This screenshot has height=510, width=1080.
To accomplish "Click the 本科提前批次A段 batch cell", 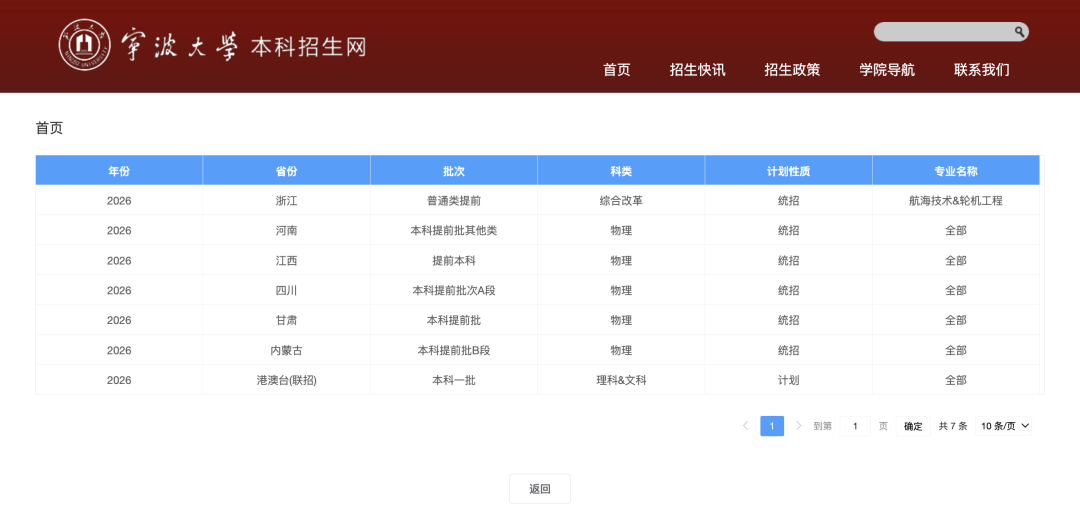I will 454,290.
